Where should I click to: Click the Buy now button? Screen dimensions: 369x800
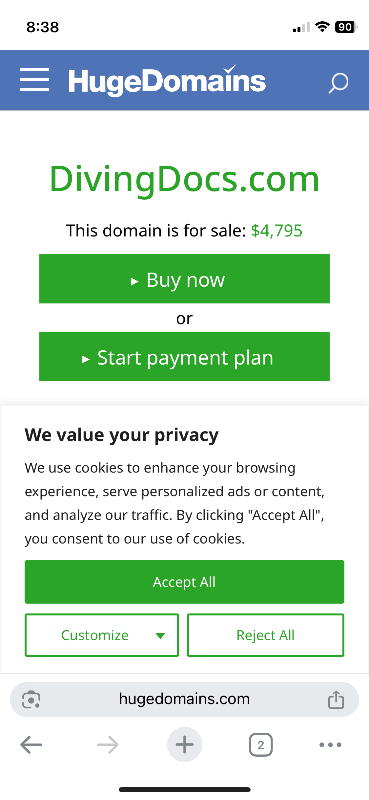(x=184, y=279)
